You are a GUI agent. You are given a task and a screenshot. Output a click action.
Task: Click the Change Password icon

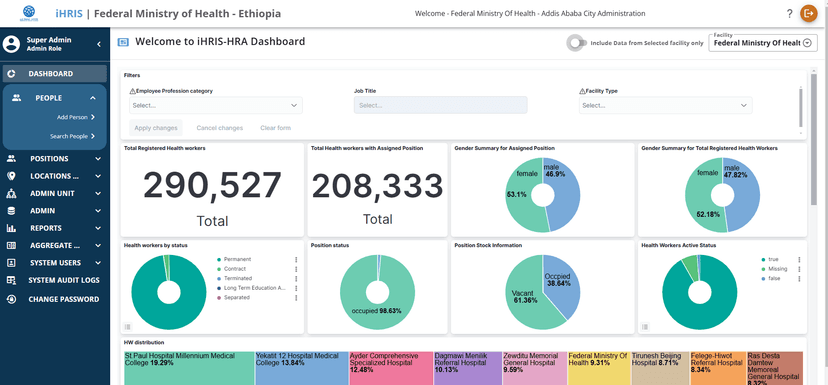click(x=11, y=299)
